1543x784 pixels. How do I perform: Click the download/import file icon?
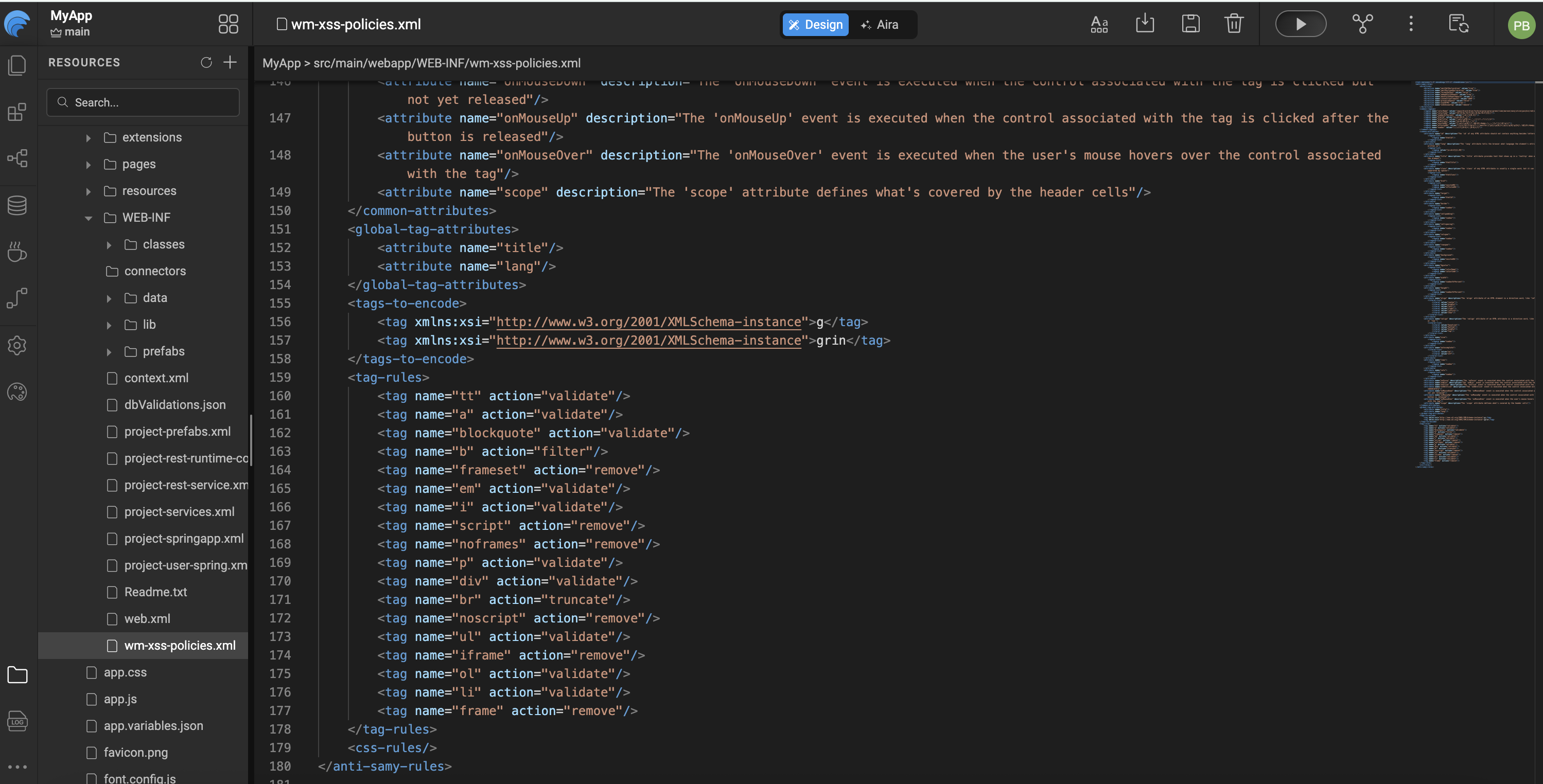(1145, 25)
